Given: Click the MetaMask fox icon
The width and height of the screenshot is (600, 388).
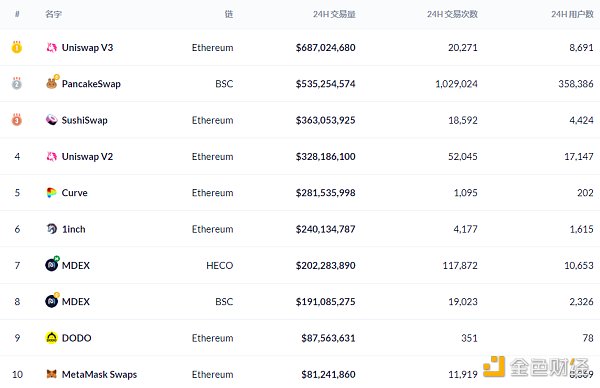Looking at the screenshot, I should click(x=51, y=374).
